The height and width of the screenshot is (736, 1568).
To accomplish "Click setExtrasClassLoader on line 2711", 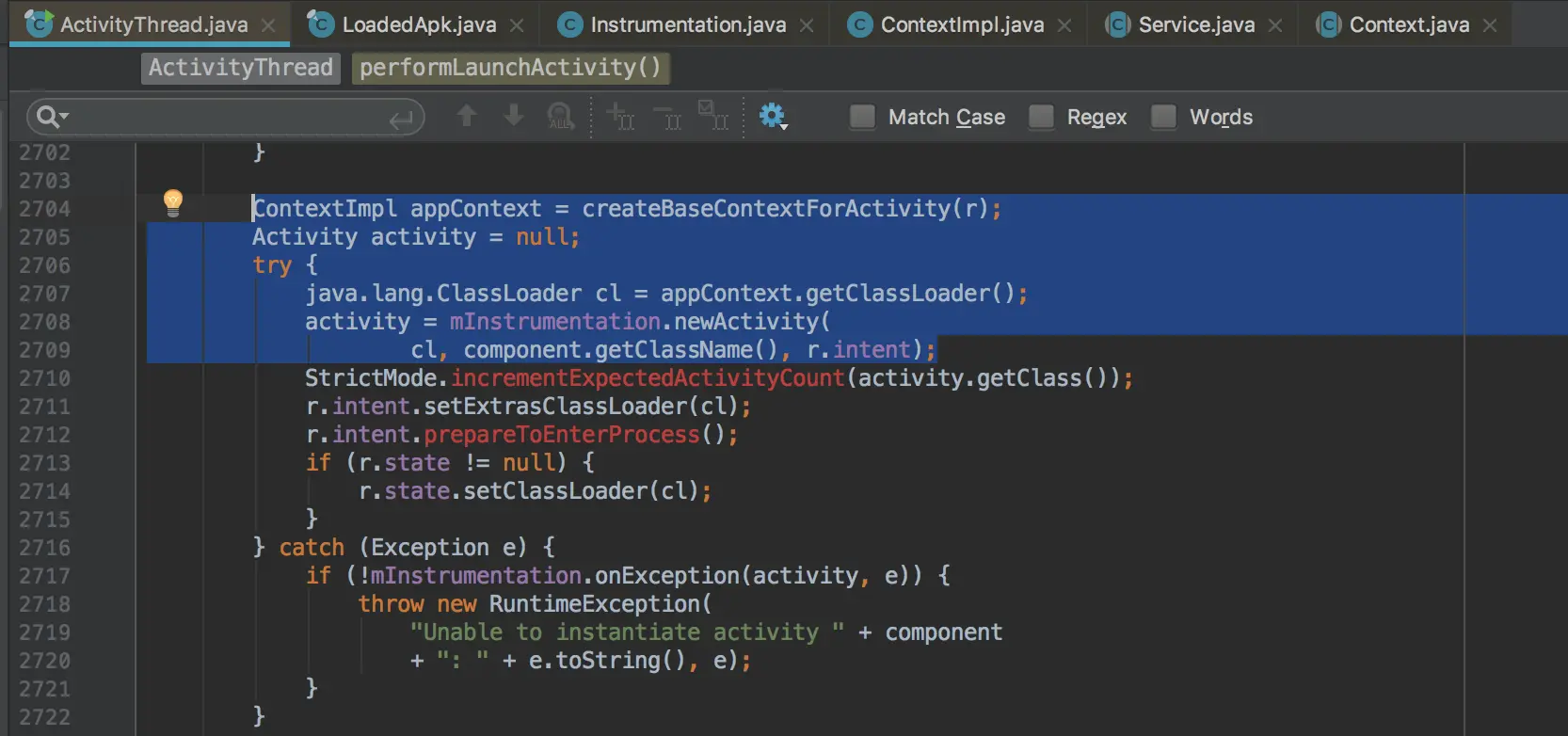I will tap(555, 407).
